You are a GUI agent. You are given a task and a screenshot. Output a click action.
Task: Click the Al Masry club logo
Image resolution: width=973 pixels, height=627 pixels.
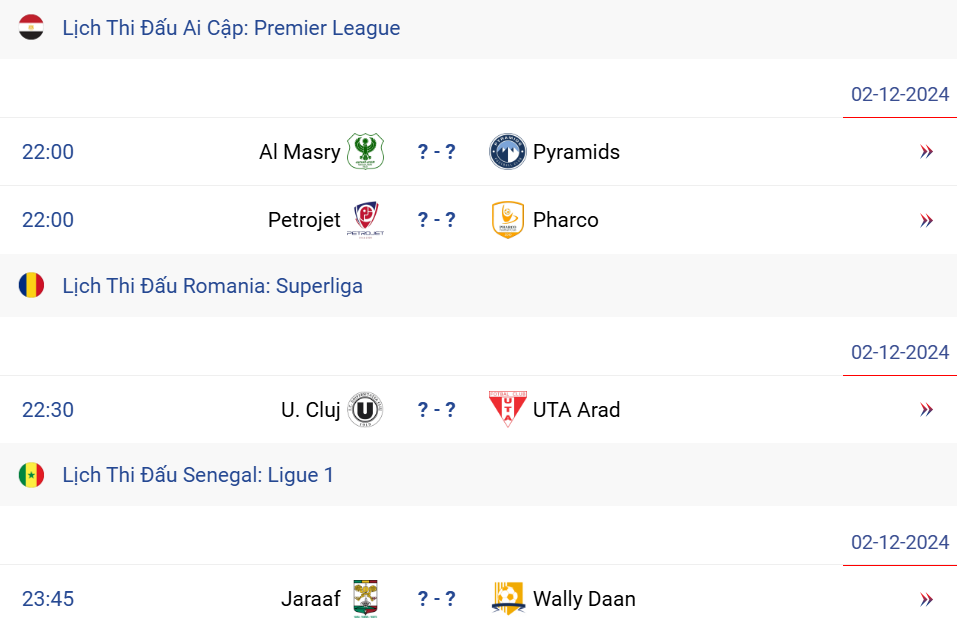[x=365, y=152]
